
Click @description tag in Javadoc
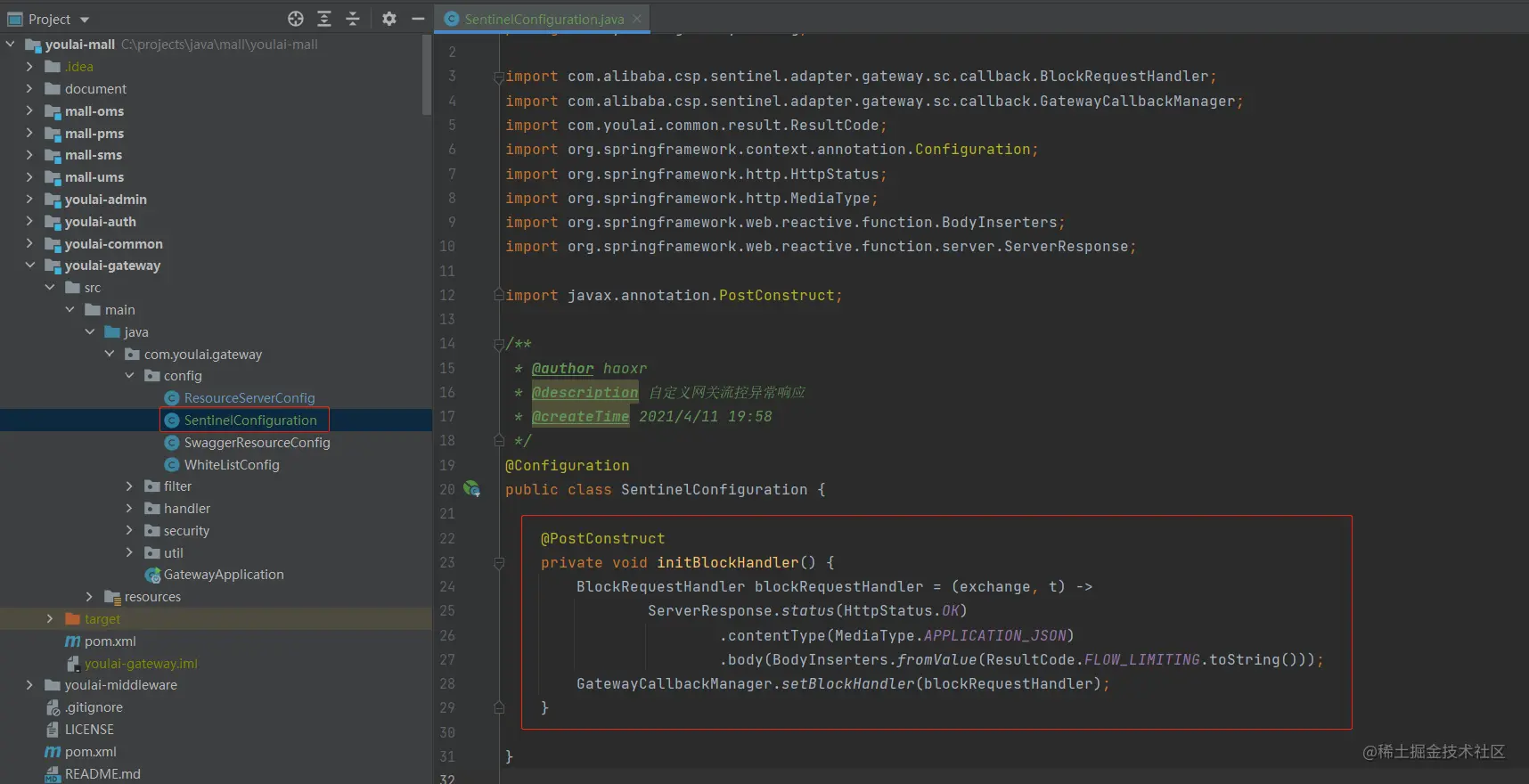[585, 392]
